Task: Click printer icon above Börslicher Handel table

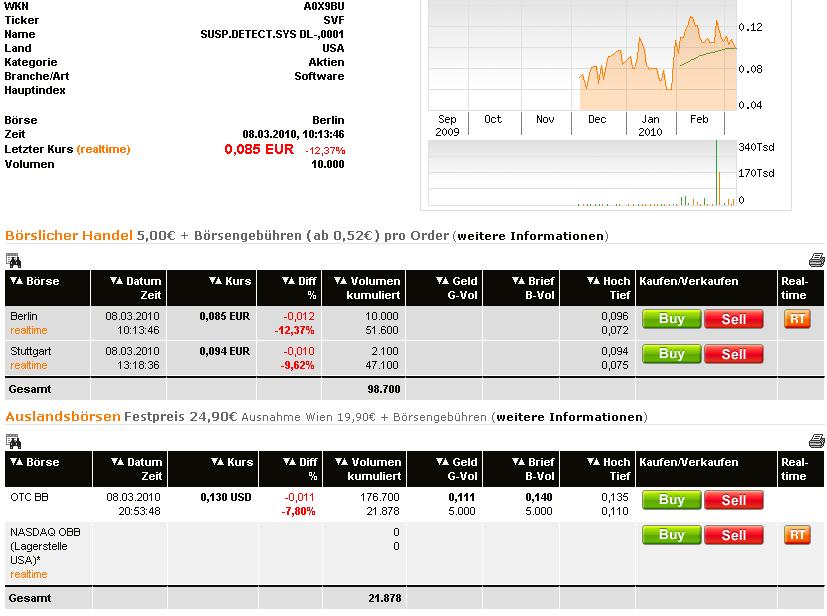Action: click(816, 260)
